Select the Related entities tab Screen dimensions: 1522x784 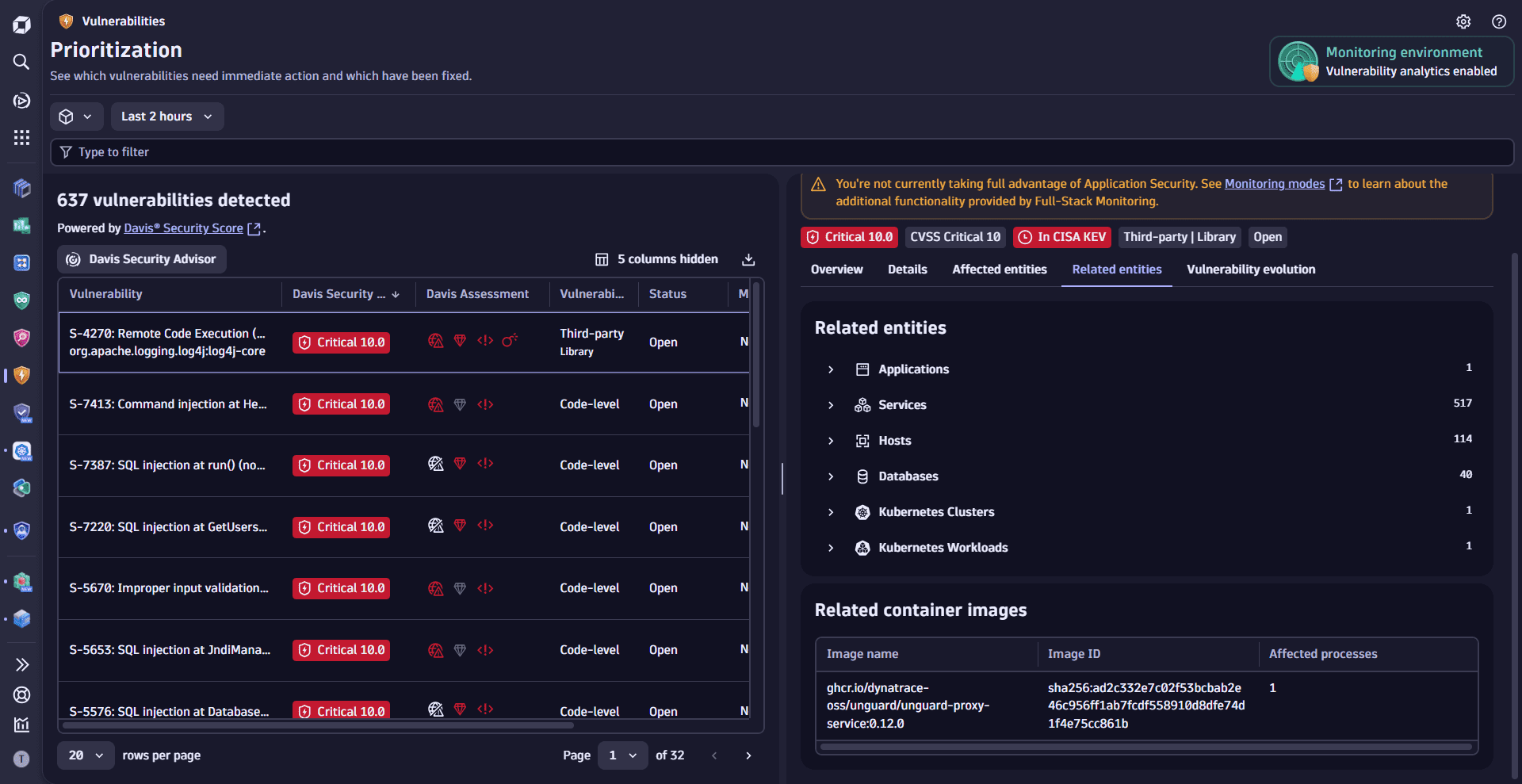(x=1116, y=270)
